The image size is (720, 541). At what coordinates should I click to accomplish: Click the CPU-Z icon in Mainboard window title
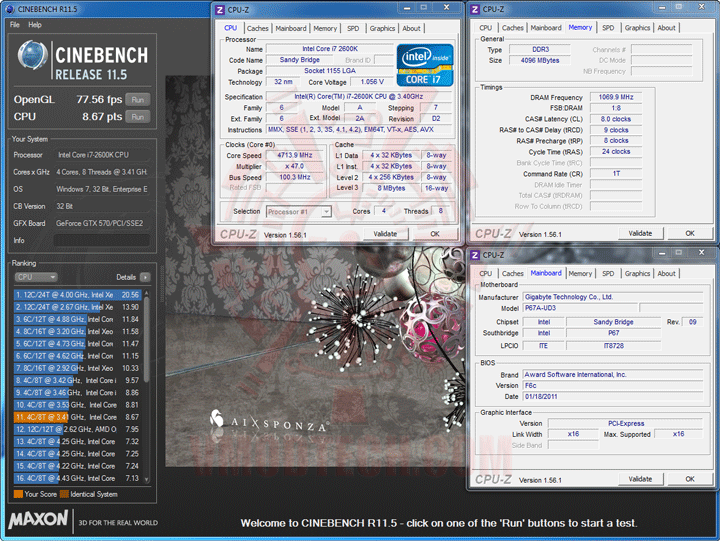point(475,255)
